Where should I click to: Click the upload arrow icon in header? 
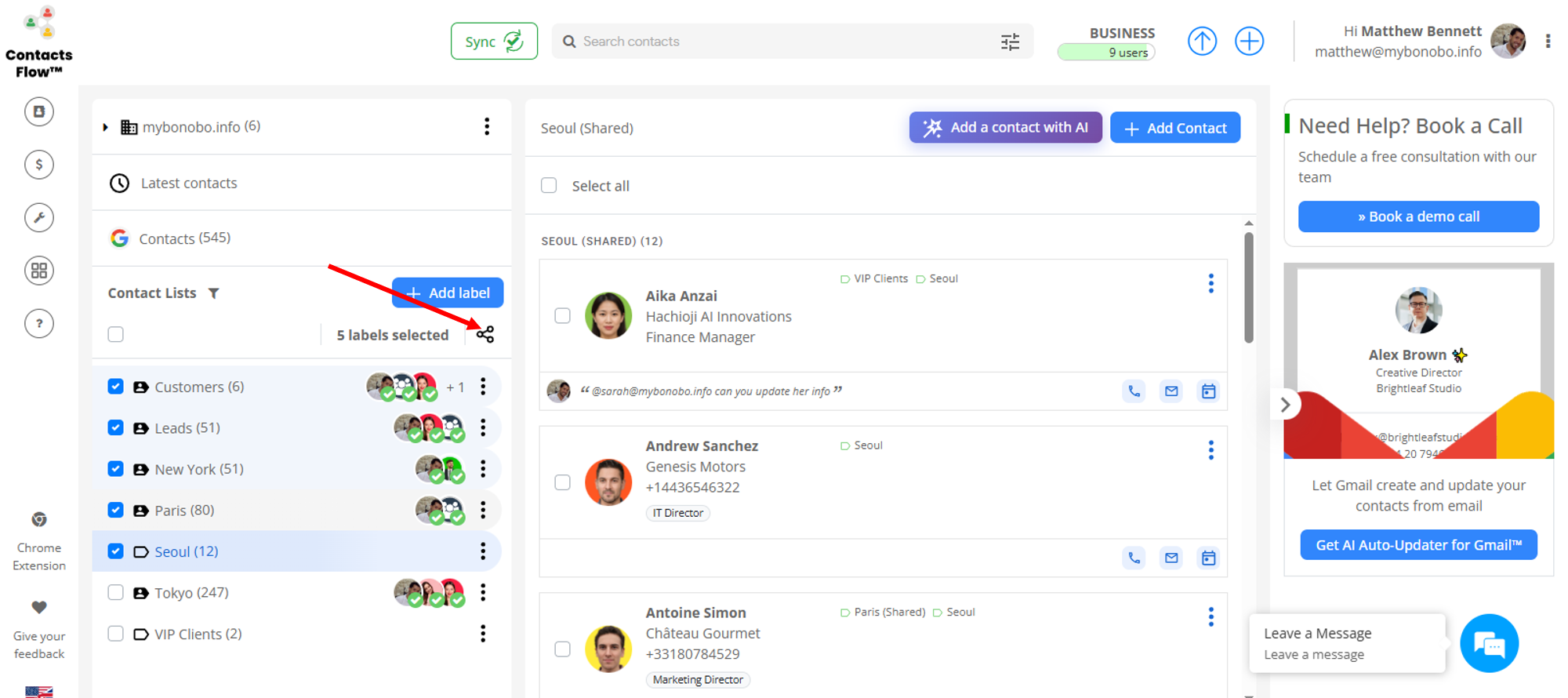1202,41
